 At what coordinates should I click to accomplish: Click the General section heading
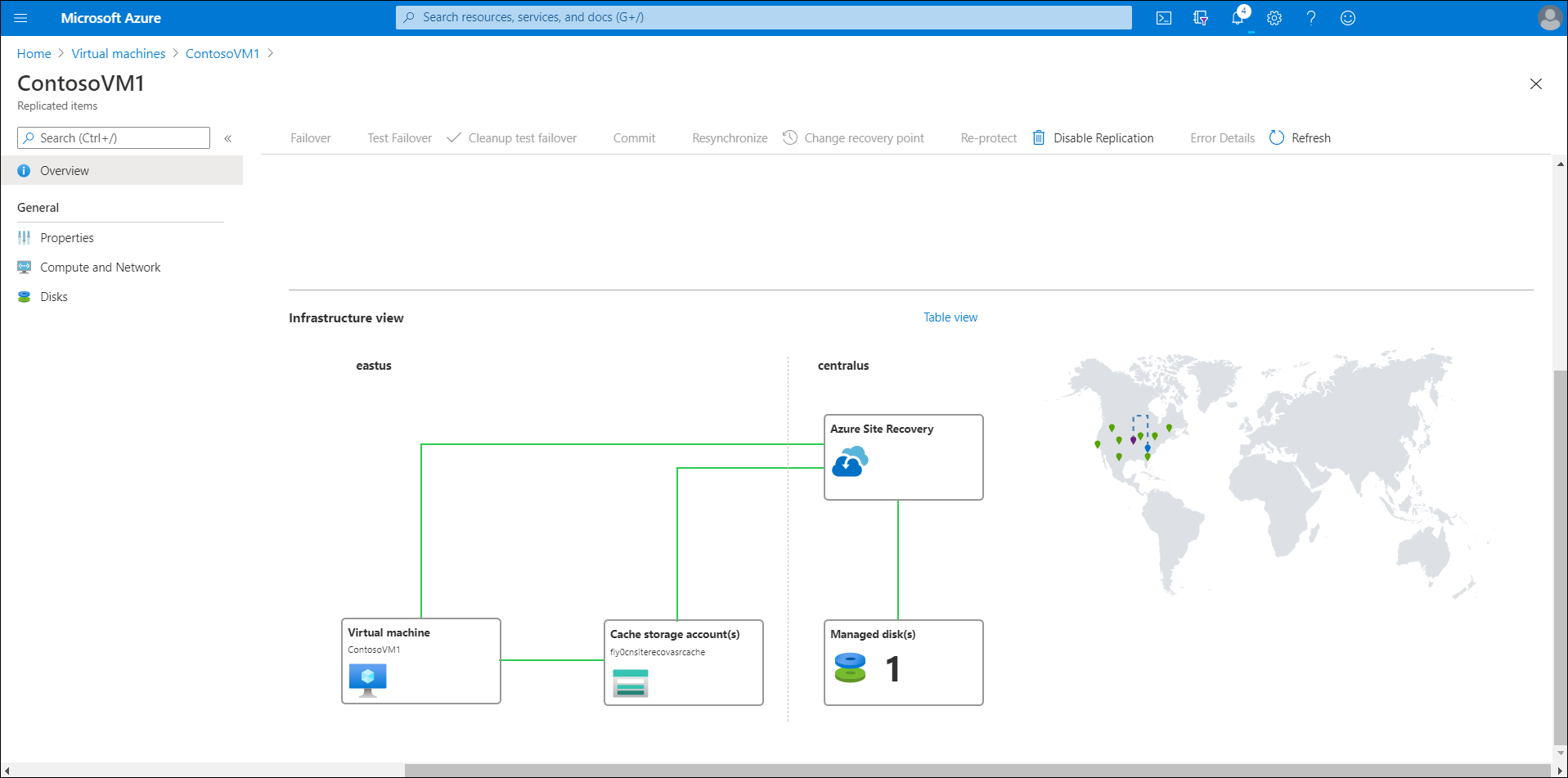[x=38, y=208]
